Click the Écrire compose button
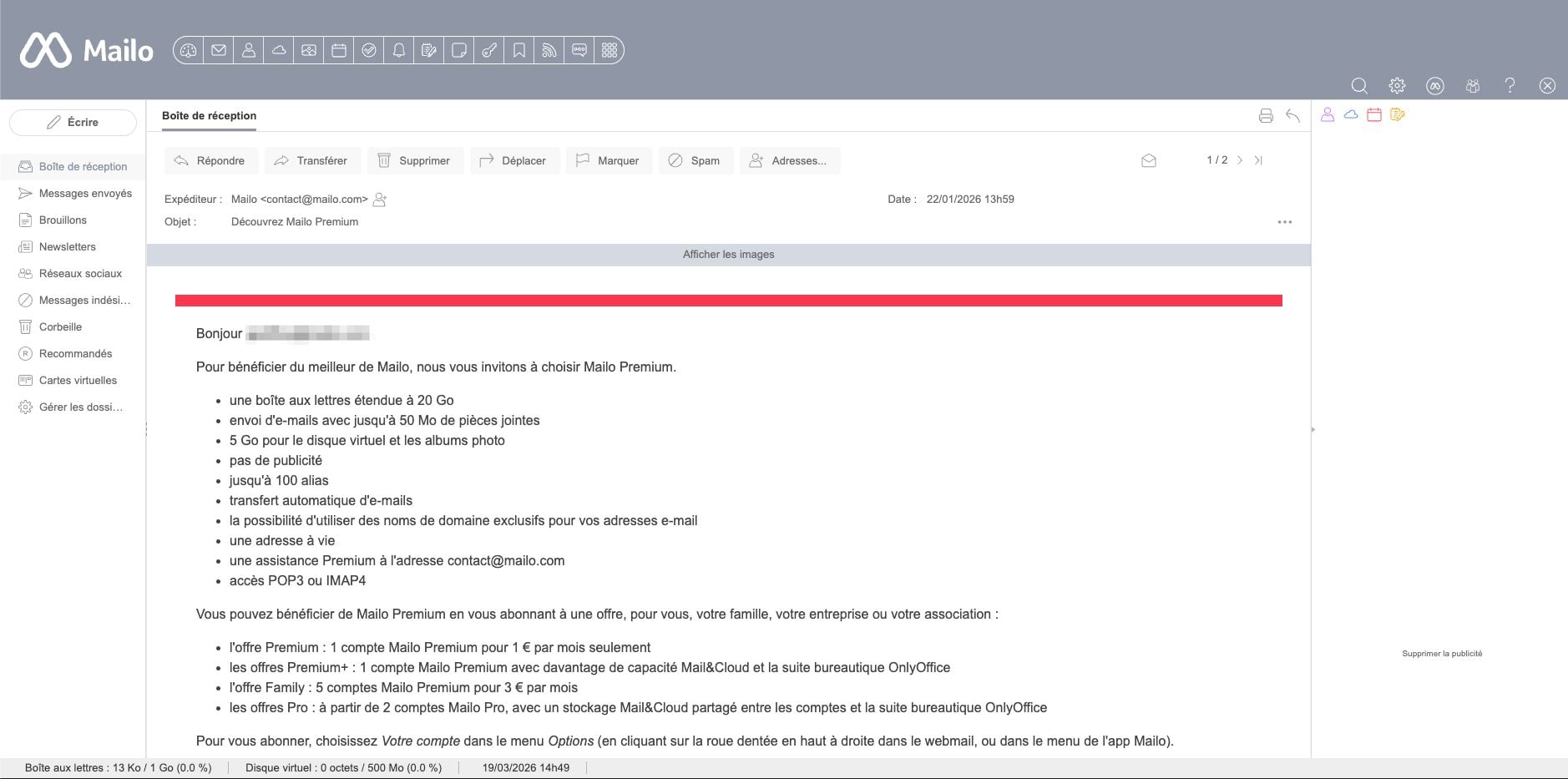 click(x=73, y=122)
